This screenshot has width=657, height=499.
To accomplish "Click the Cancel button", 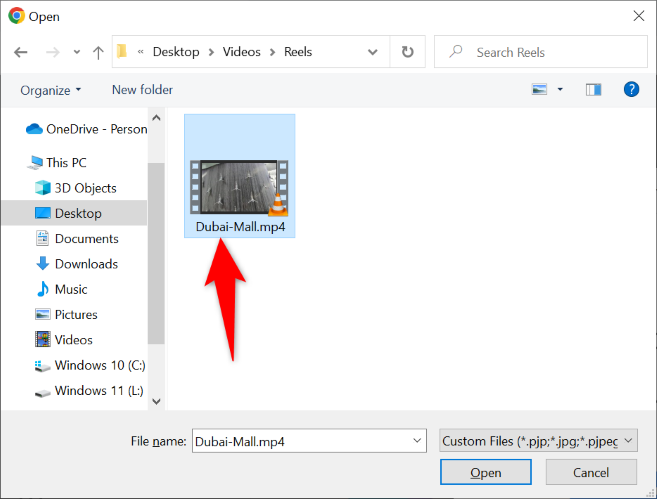I will (591, 472).
